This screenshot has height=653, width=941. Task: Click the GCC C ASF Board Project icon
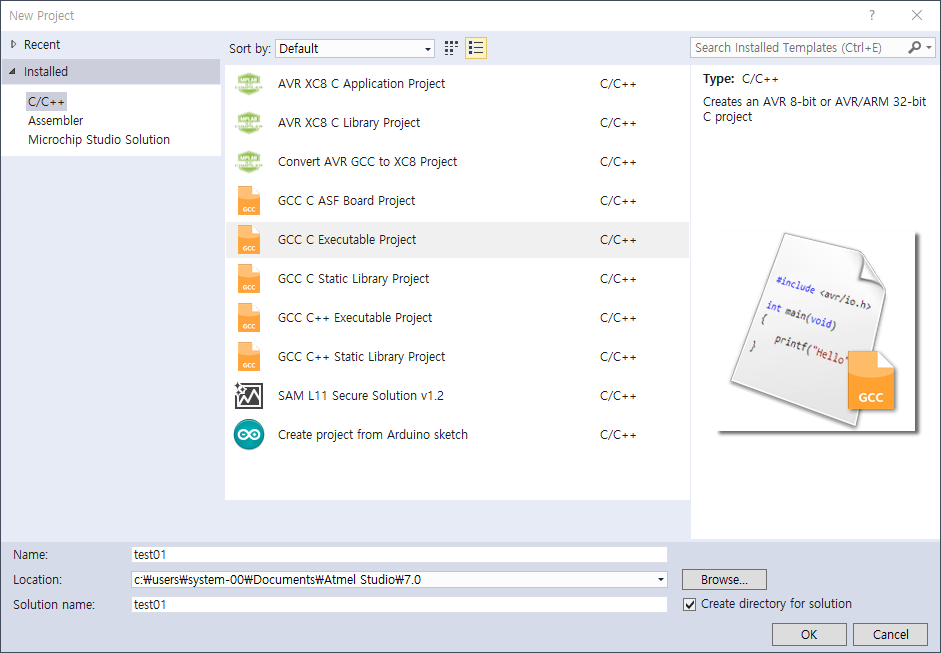[249, 200]
